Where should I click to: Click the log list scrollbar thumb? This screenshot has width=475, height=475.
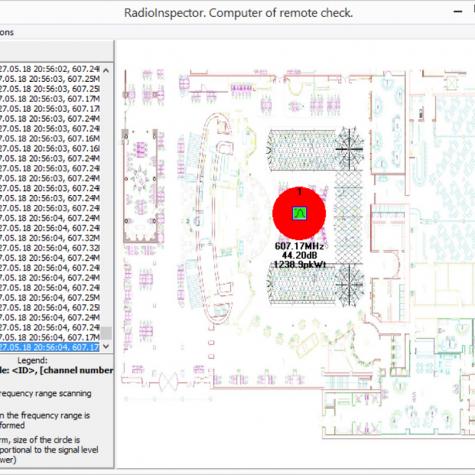click(x=106, y=333)
